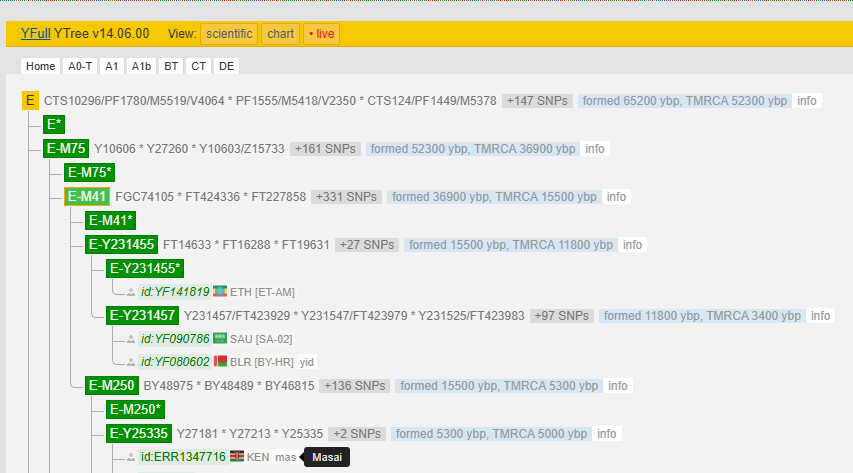This screenshot has height=473, width=853.
Task: Open info for the E-M75 row
Action: click(595, 149)
